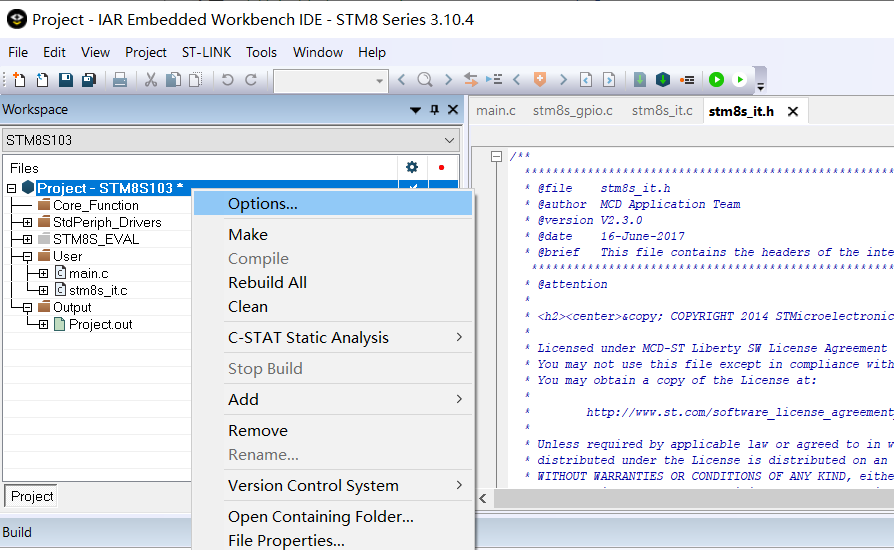The image size is (894, 550).
Task: Switch to the main.c editor tab
Action: [496, 111]
